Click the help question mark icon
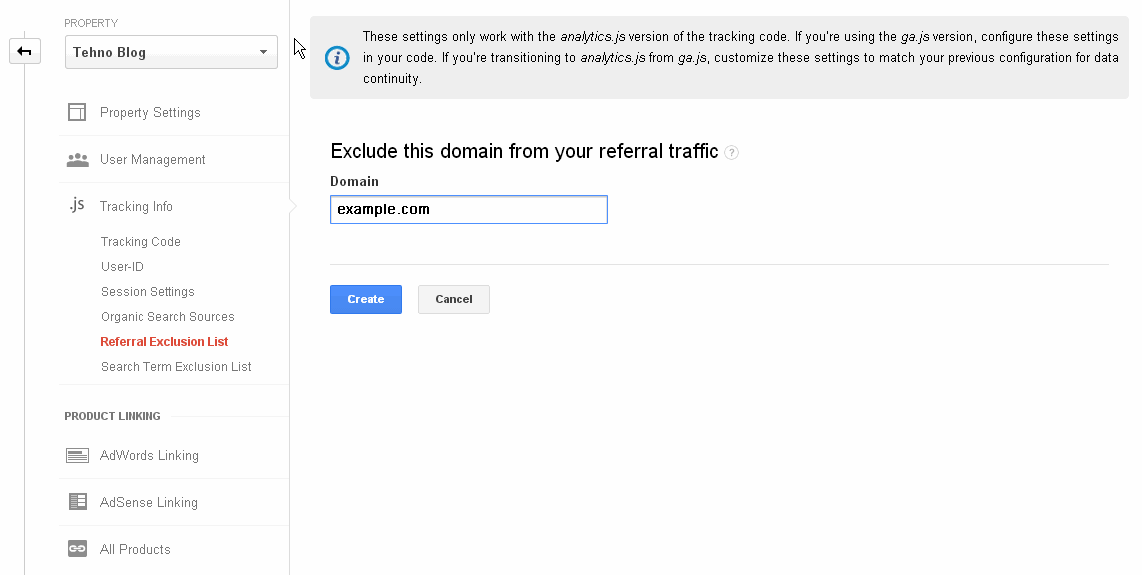Screen dimensions: 1142x575 [732, 153]
